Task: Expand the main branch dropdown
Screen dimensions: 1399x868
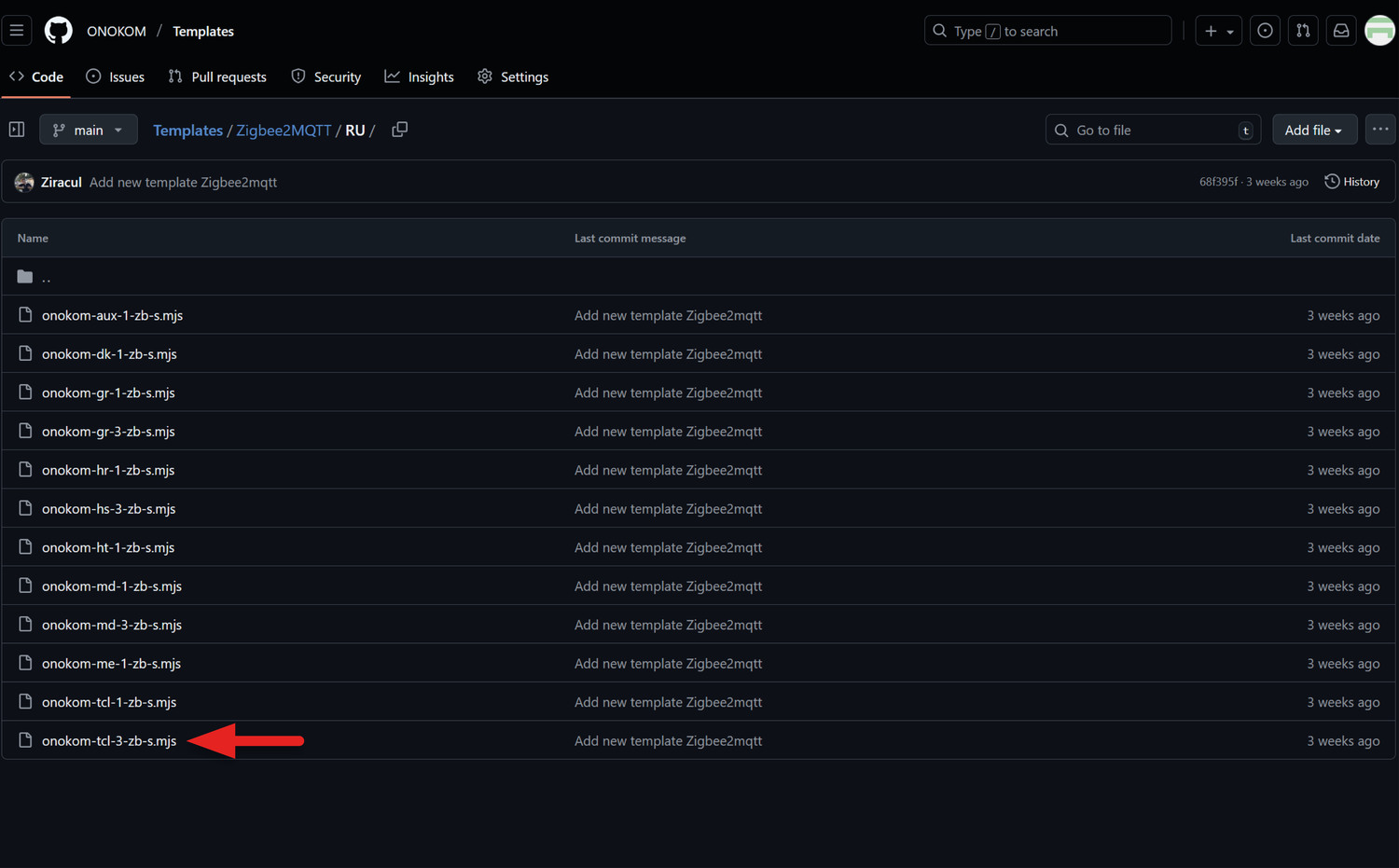Action: click(x=89, y=130)
